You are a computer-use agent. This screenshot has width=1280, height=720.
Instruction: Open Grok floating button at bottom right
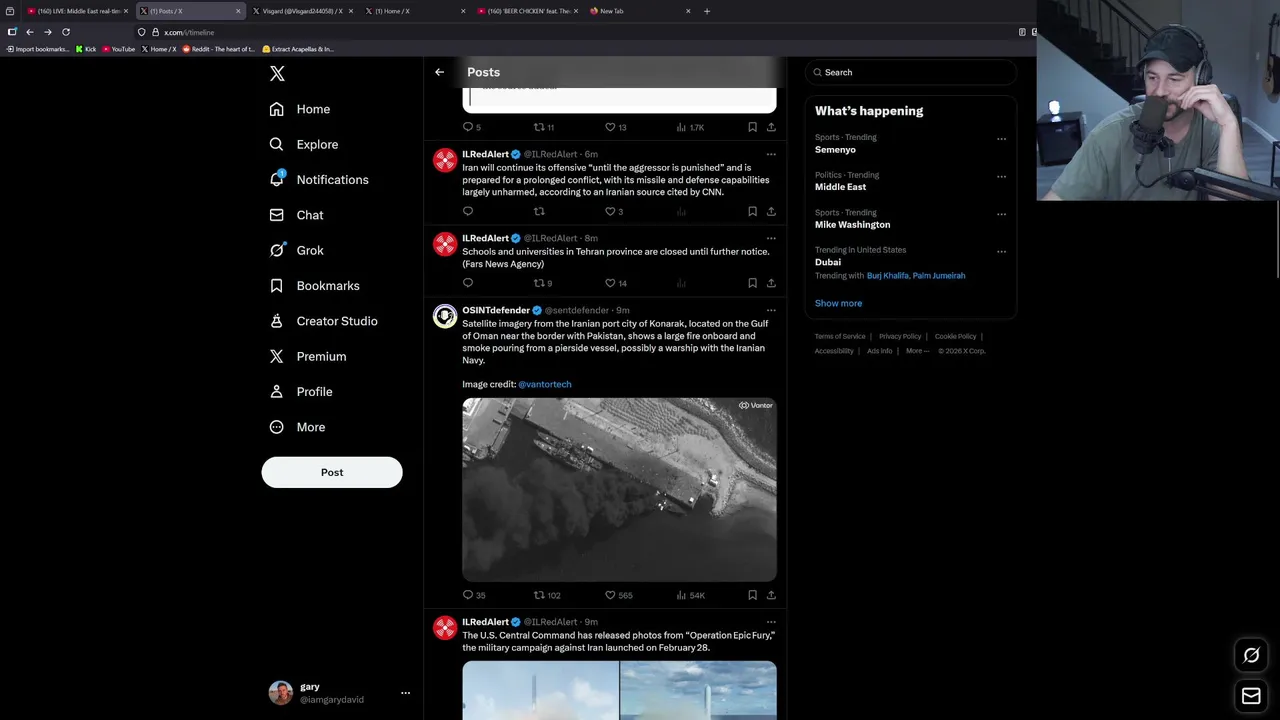point(1251,656)
